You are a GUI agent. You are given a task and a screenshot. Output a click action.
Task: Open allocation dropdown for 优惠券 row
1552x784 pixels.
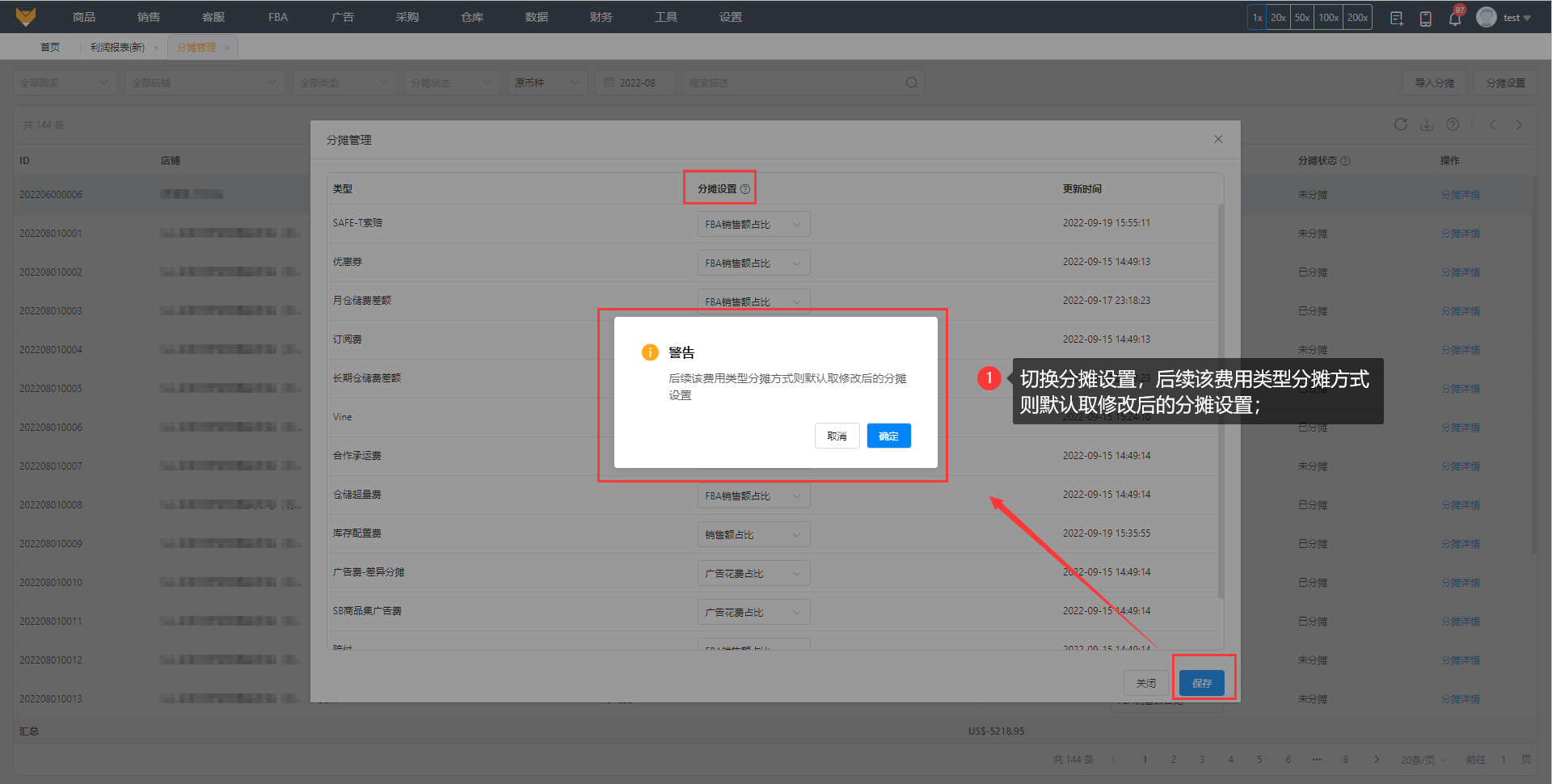[x=753, y=263]
